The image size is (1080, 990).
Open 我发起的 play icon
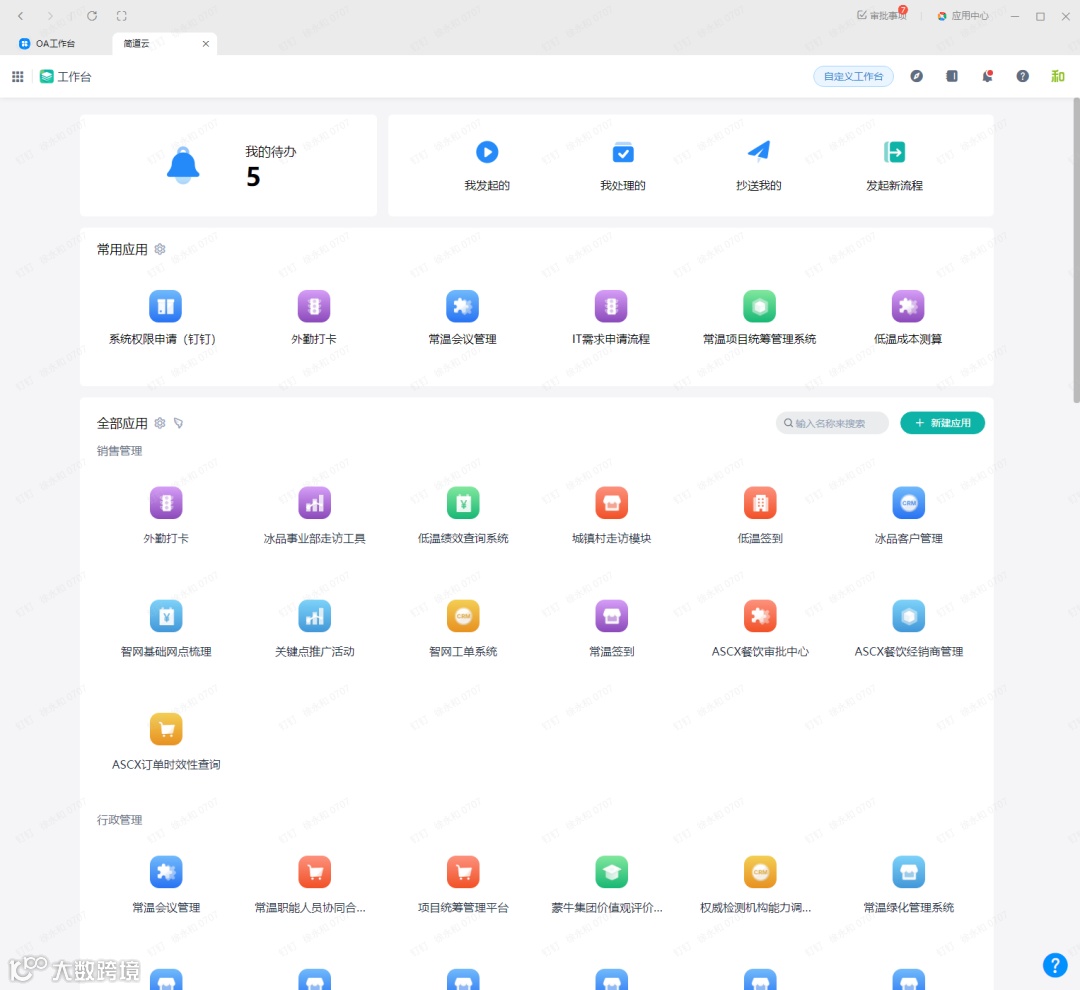point(487,152)
